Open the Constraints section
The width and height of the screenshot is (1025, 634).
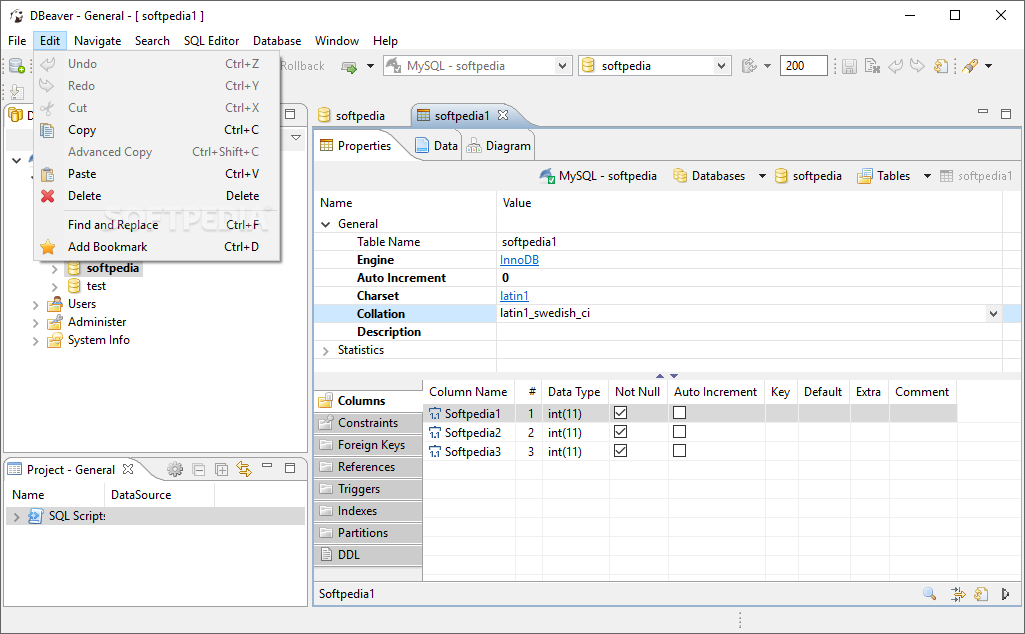coord(368,423)
